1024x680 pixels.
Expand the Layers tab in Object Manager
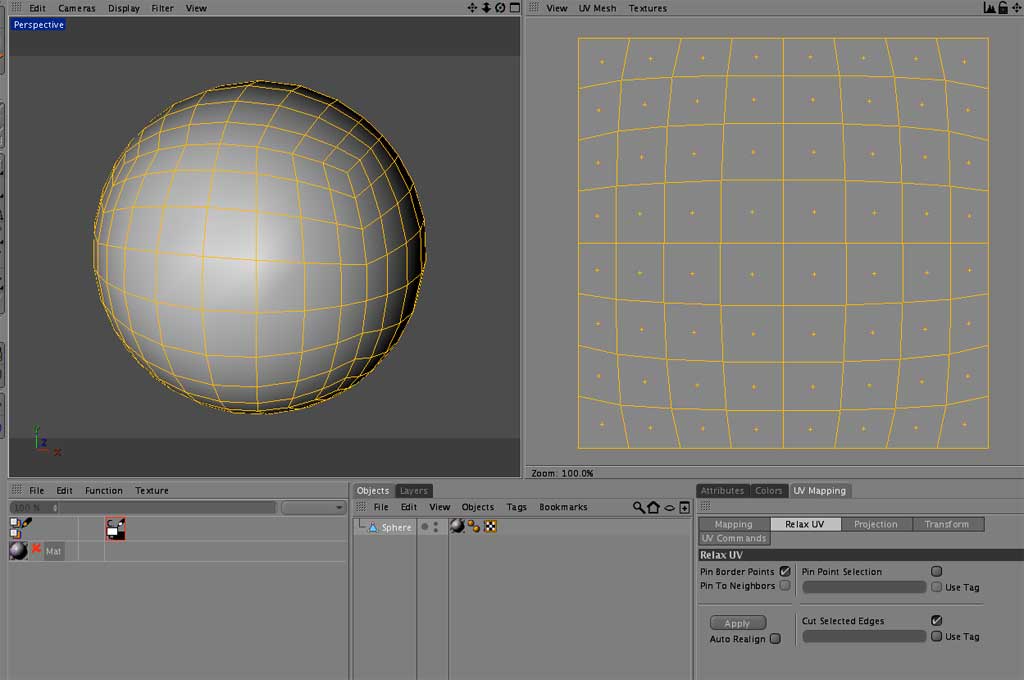coord(413,490)
